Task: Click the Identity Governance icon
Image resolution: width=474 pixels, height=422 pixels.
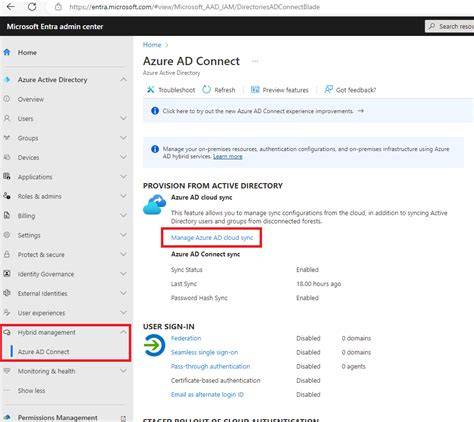Action: [7, 274]
